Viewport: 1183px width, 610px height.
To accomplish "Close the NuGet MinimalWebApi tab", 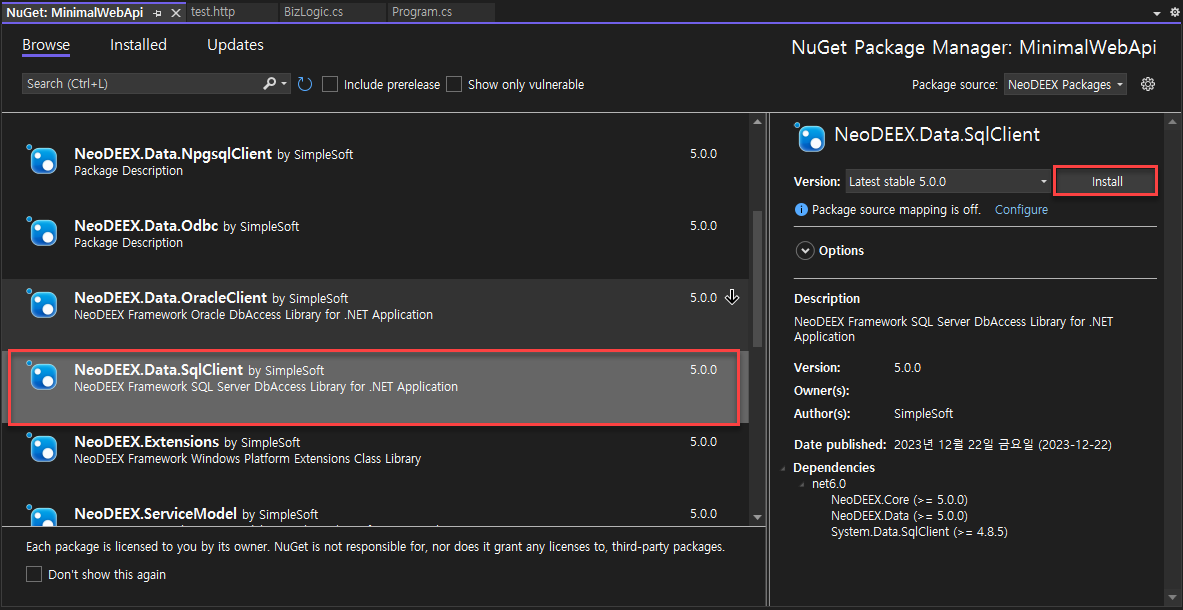I will coord(176,13).
